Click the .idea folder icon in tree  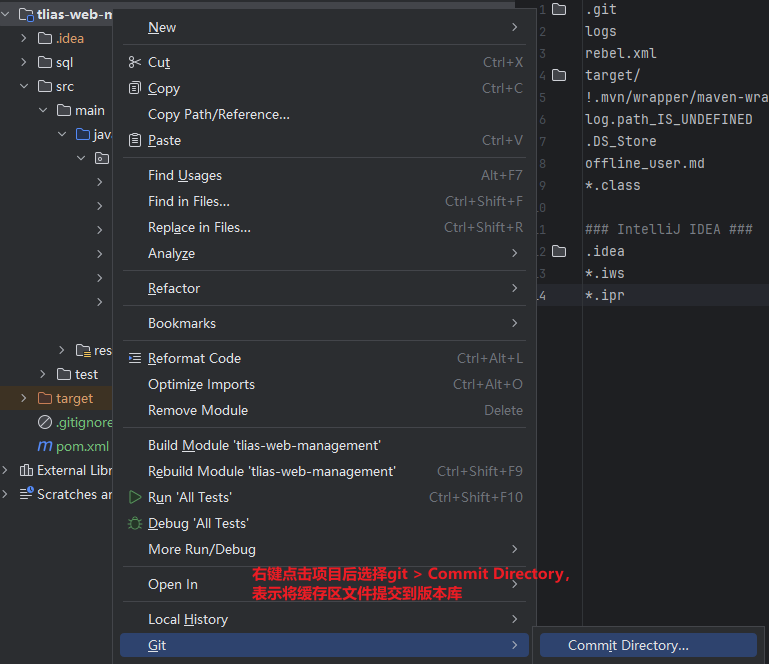tap(45, 38)
